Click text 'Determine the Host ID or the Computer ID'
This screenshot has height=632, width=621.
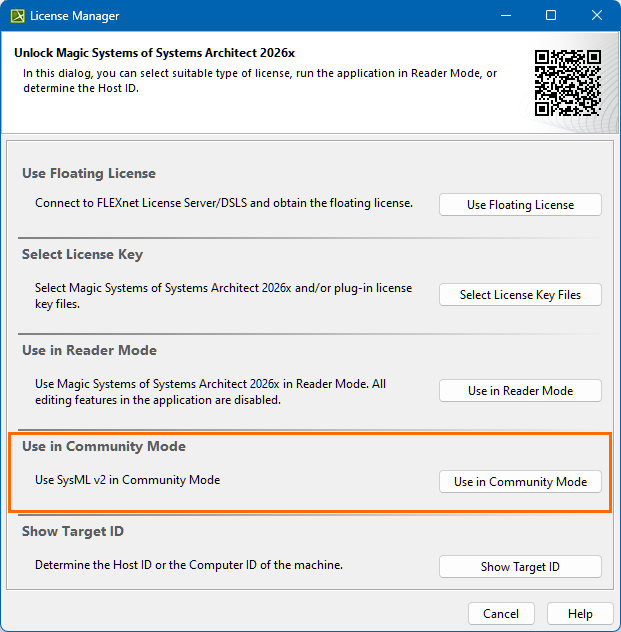point(146,565)
